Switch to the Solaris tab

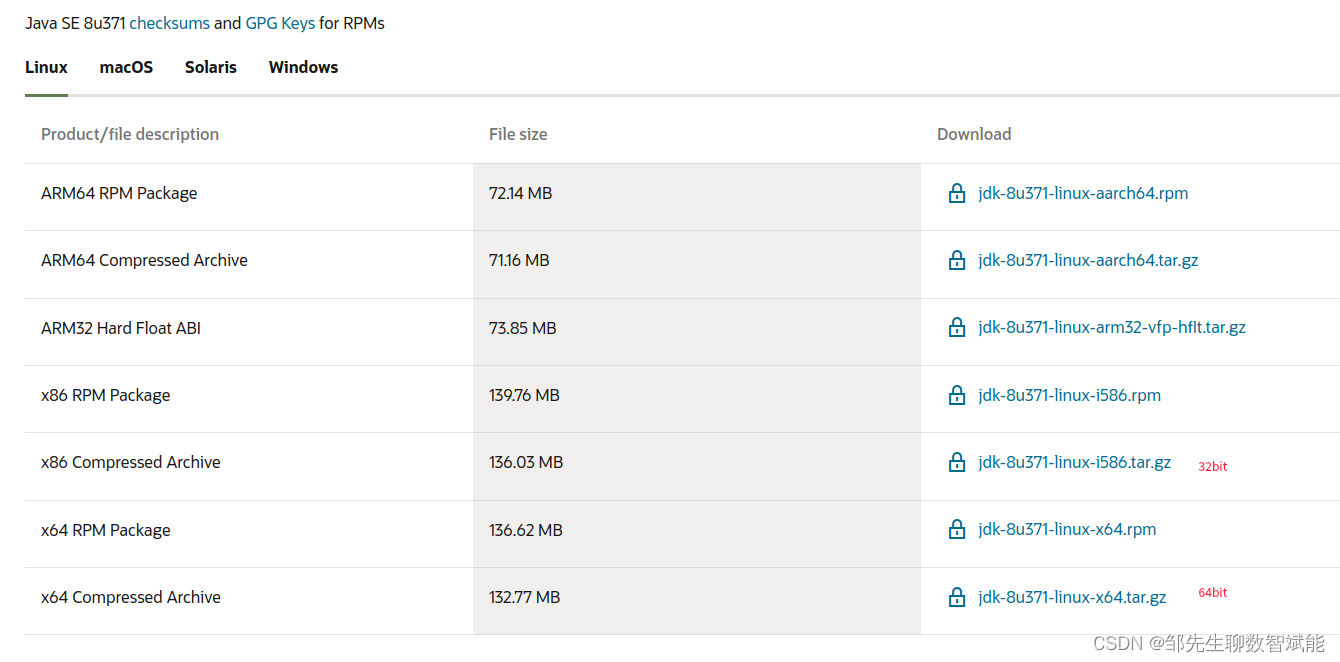click(x=211, y=67)
